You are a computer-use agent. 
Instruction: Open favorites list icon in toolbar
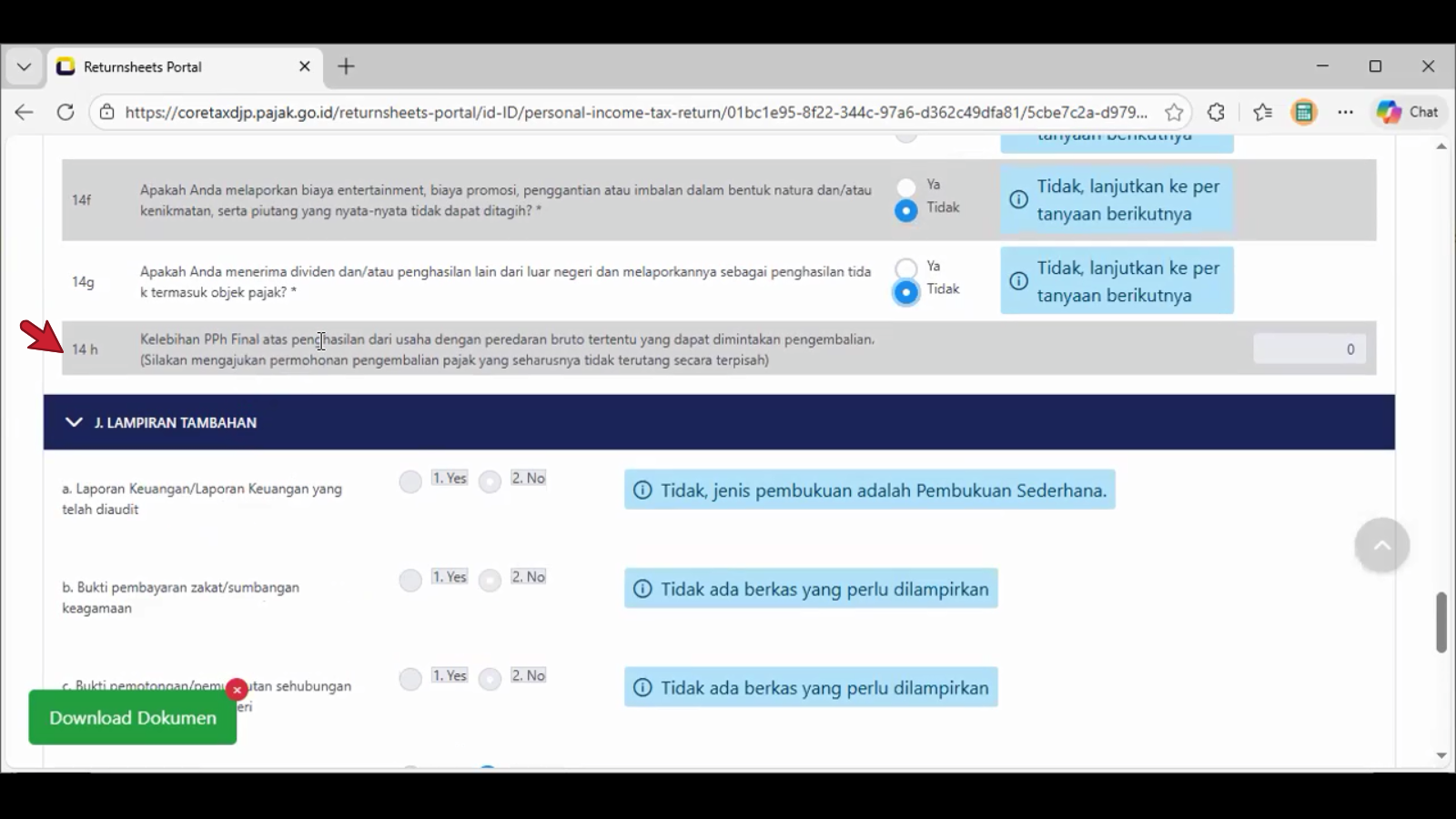[1262, 112]
